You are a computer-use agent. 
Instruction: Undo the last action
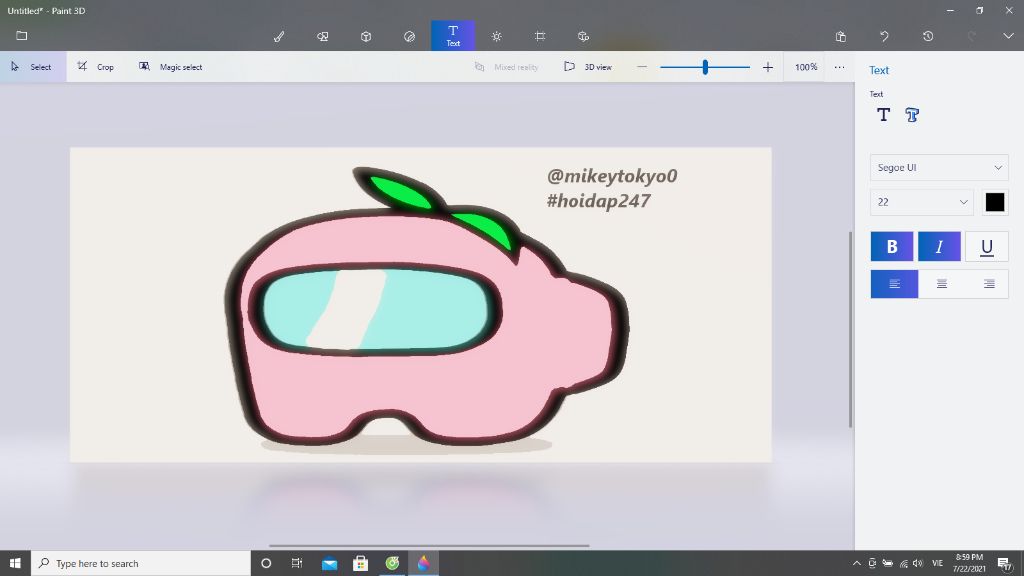click(884, 37)
